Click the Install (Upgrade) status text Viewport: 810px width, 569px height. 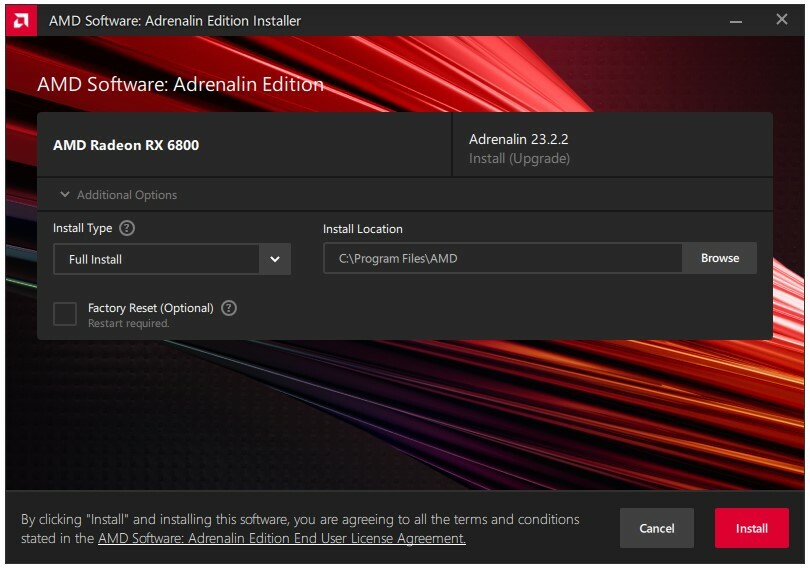pos(519,158)
